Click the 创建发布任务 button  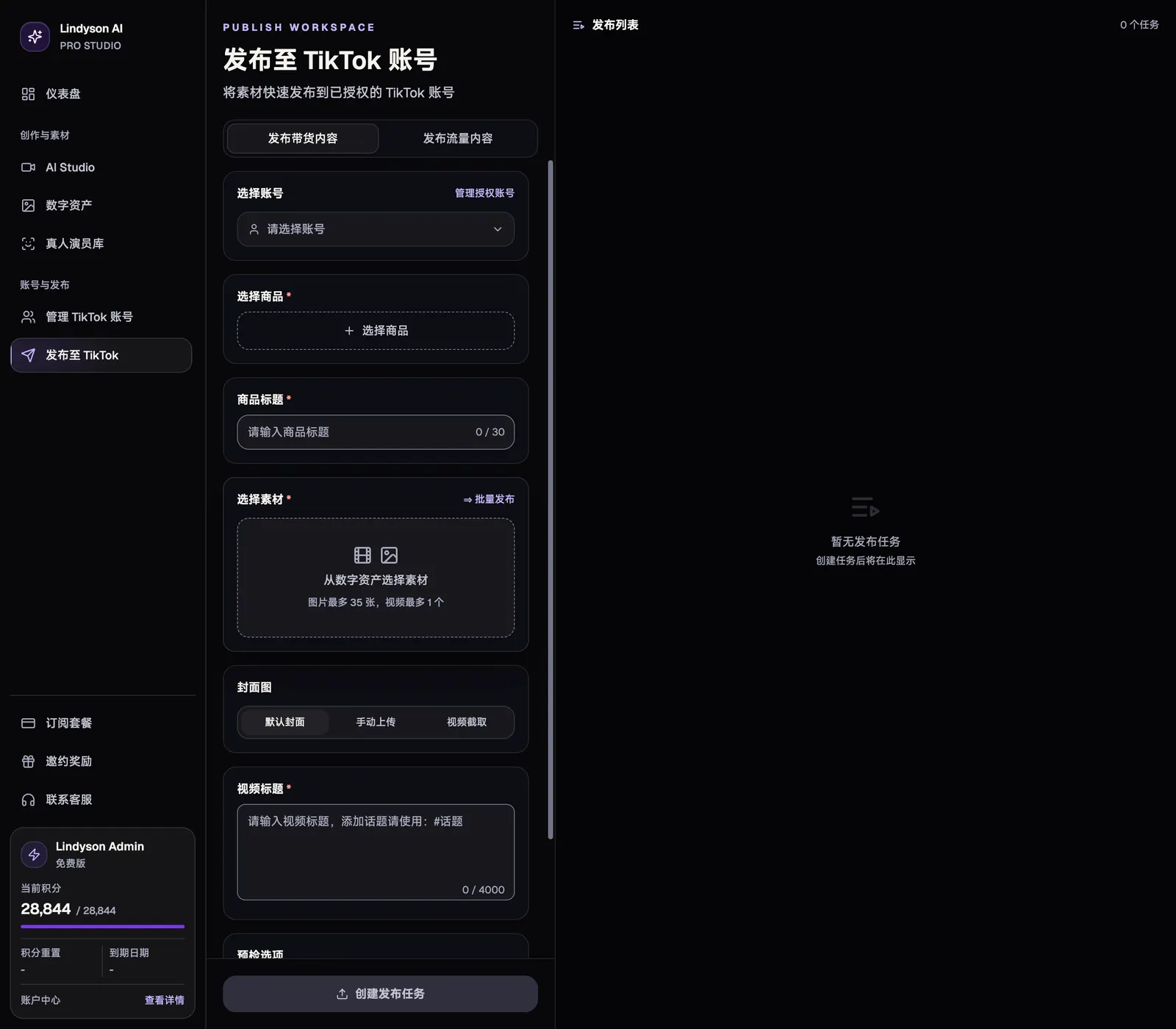pos(380,994)
